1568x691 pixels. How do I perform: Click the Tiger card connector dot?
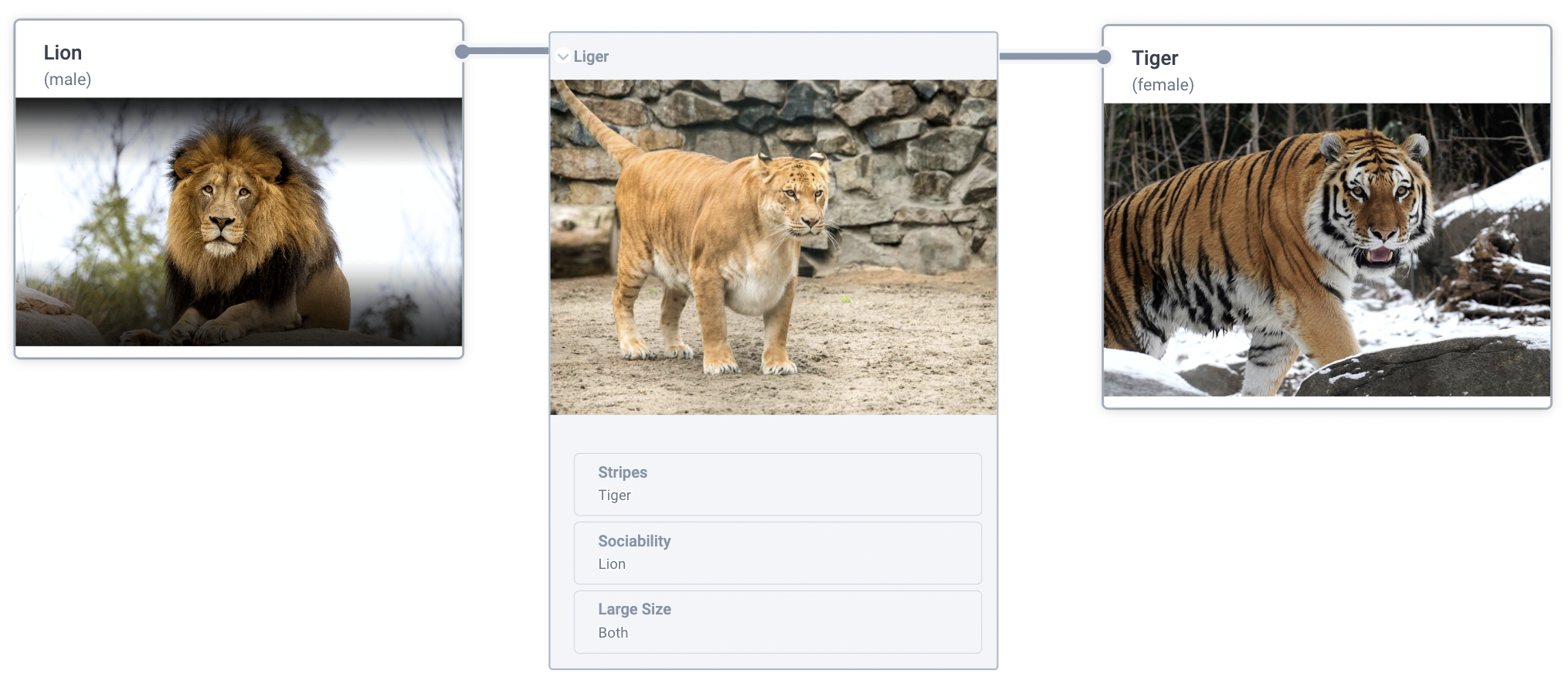click(1104, 56)
